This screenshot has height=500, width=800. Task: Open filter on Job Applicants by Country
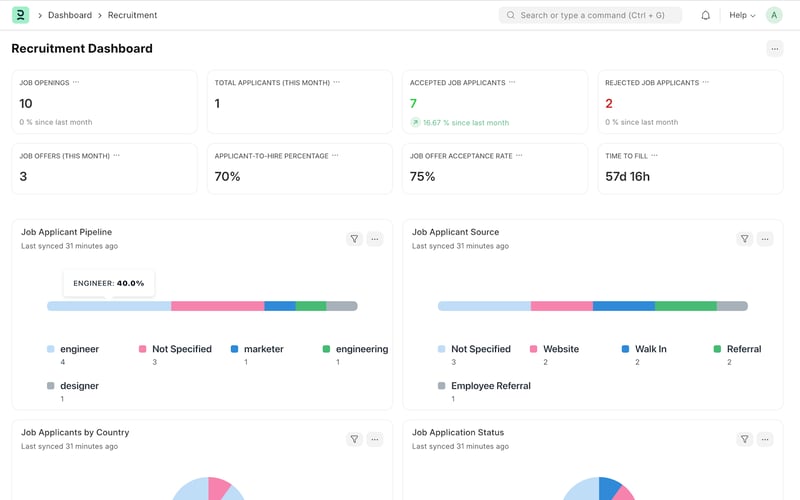[354, 439]
